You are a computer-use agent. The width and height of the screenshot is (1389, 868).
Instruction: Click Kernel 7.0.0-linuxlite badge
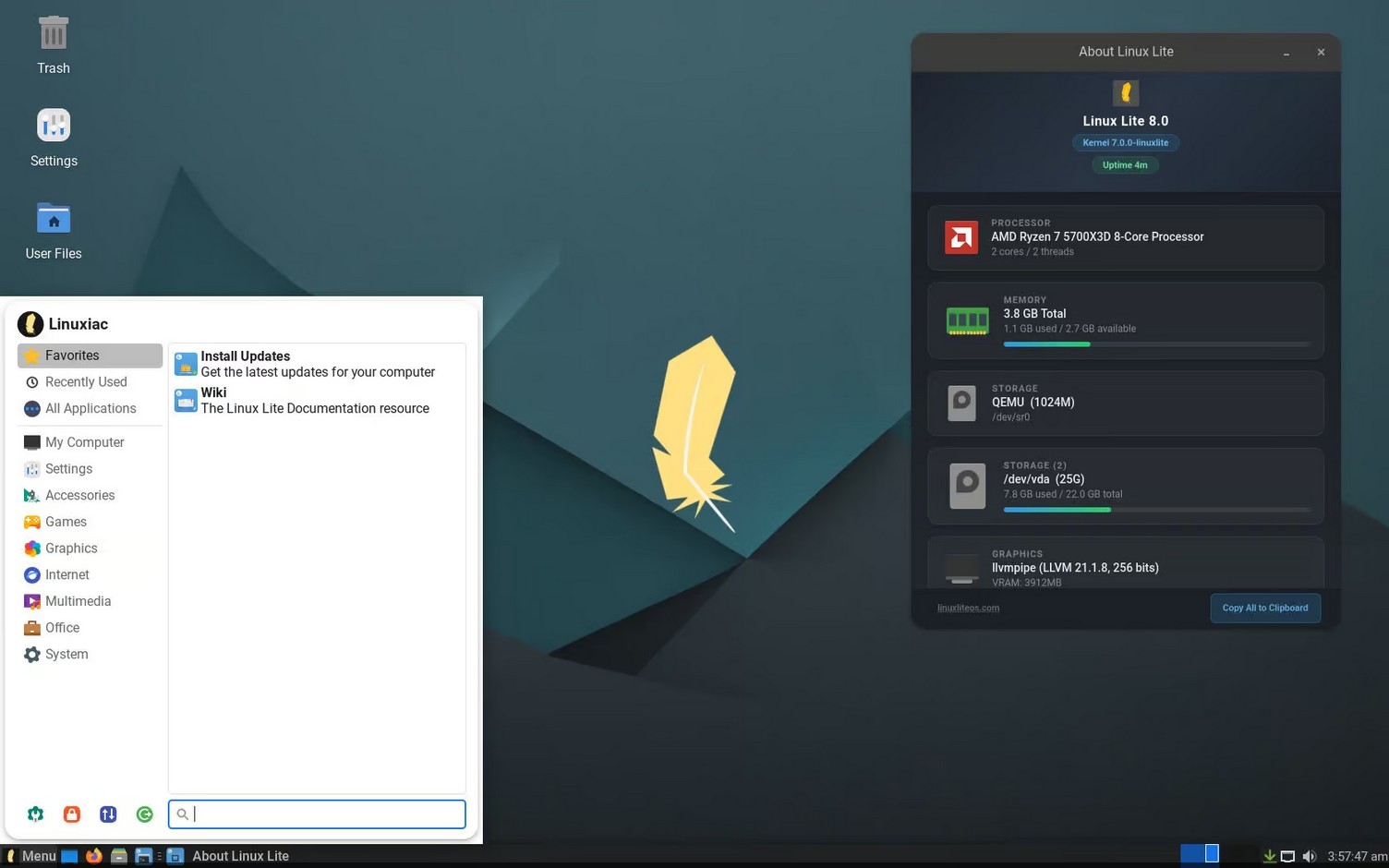point(1126,142)
